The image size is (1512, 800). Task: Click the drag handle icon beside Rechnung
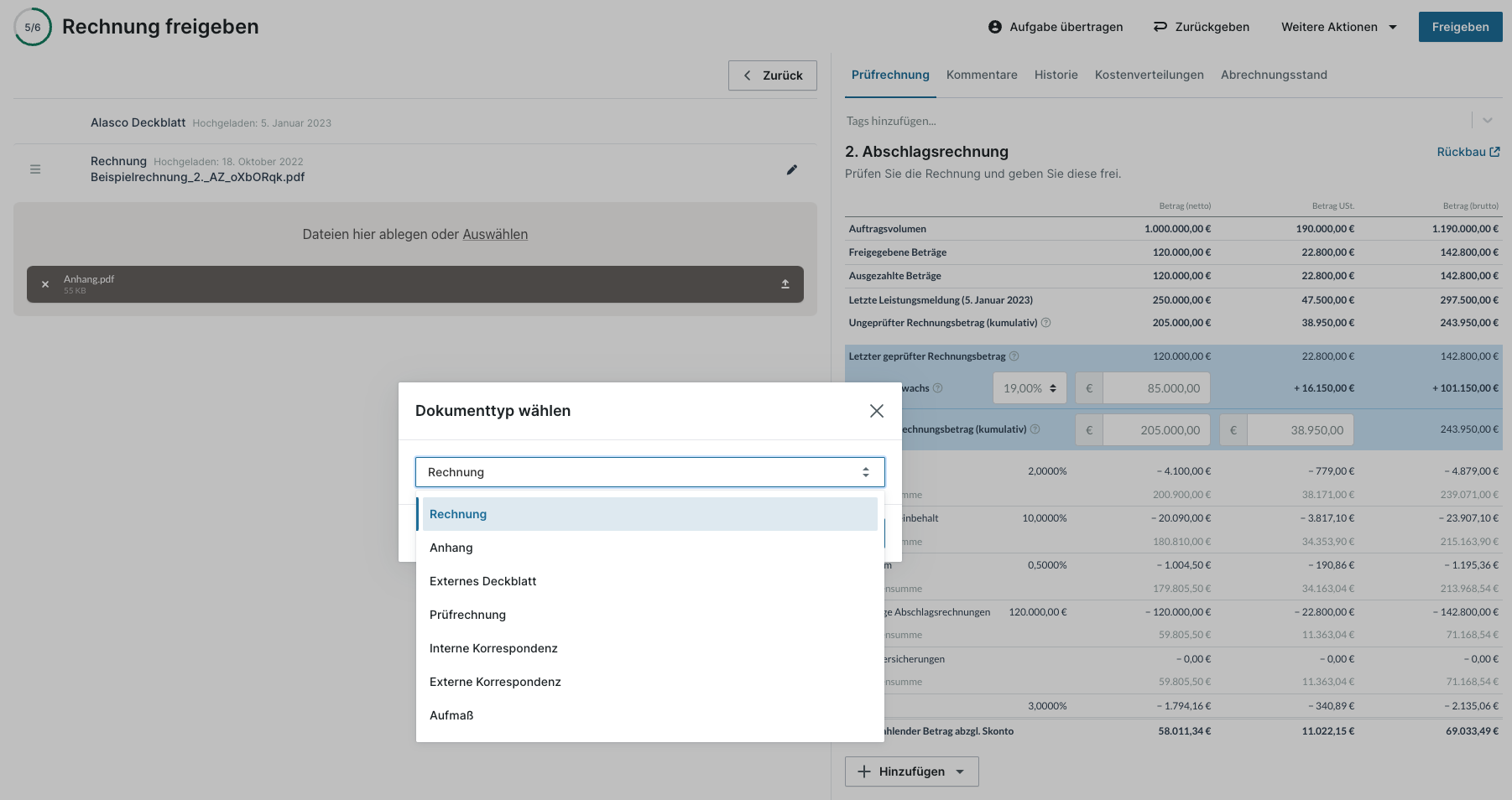click(35, 169)
